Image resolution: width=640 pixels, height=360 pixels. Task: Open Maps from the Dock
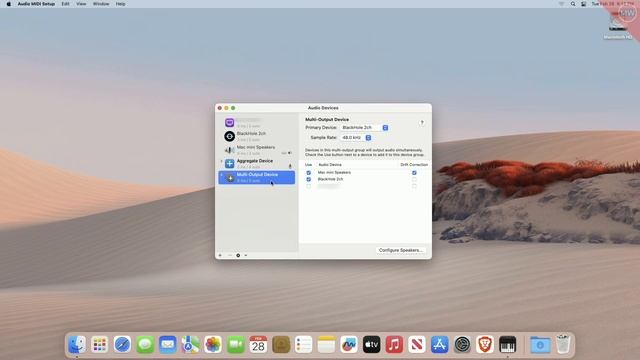(x=190, y=344)
